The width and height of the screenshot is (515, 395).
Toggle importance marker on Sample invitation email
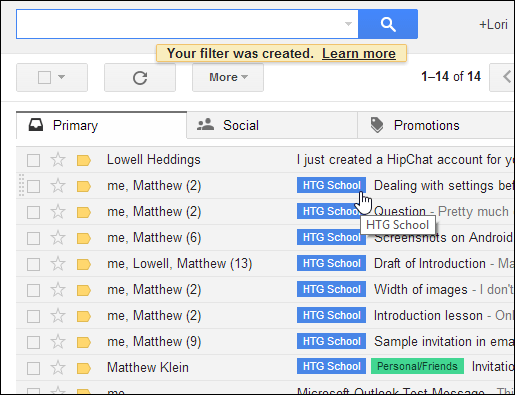pos(83,342)
